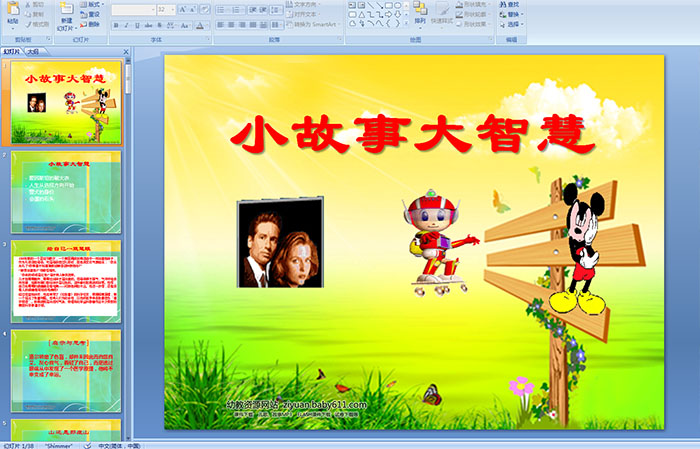Screen dimensions: 700x449
Task: Switch to the Outline (大纲) pane tab
Action: click(33, 52)
